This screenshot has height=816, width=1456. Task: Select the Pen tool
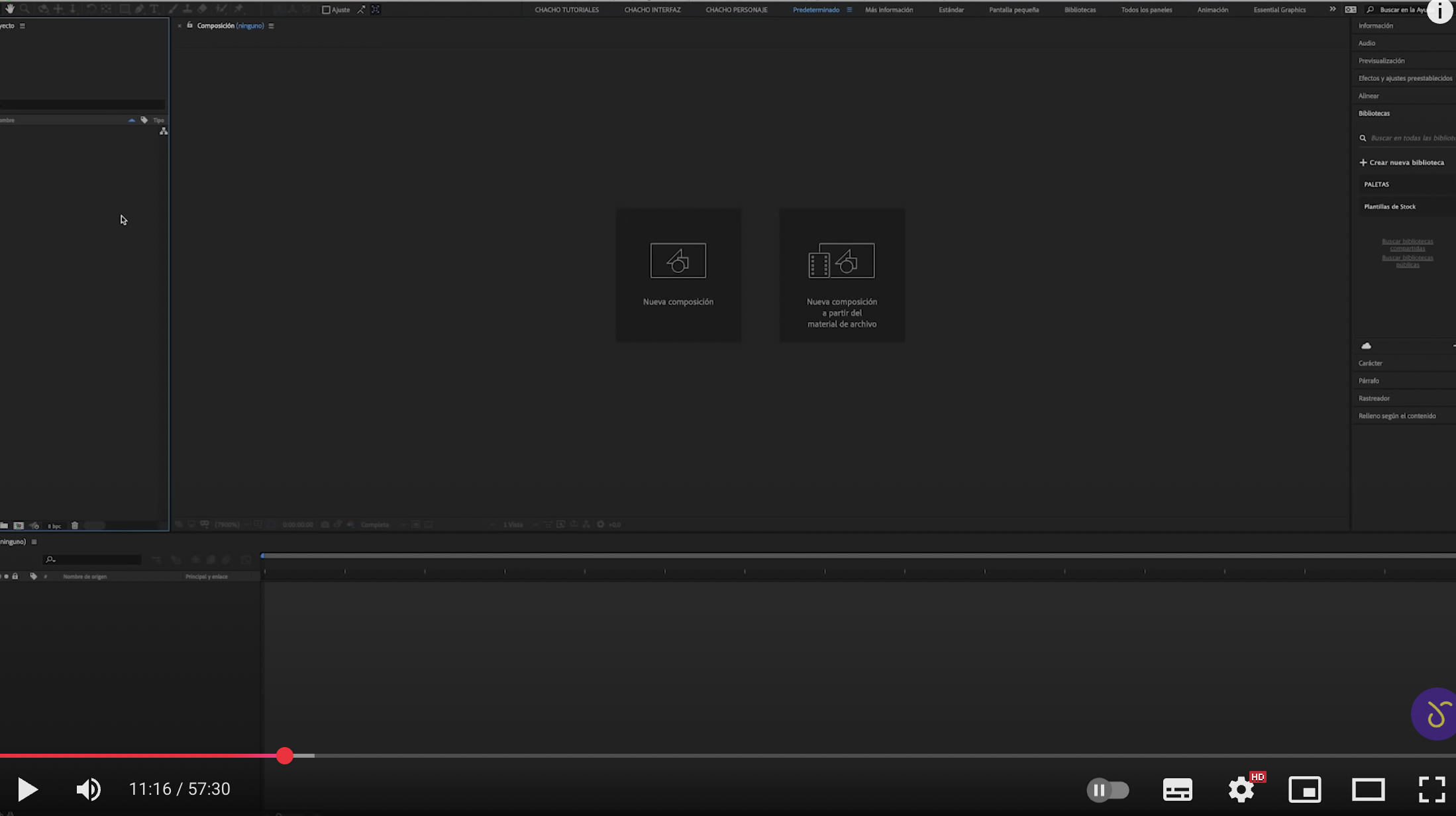point(139,9)
